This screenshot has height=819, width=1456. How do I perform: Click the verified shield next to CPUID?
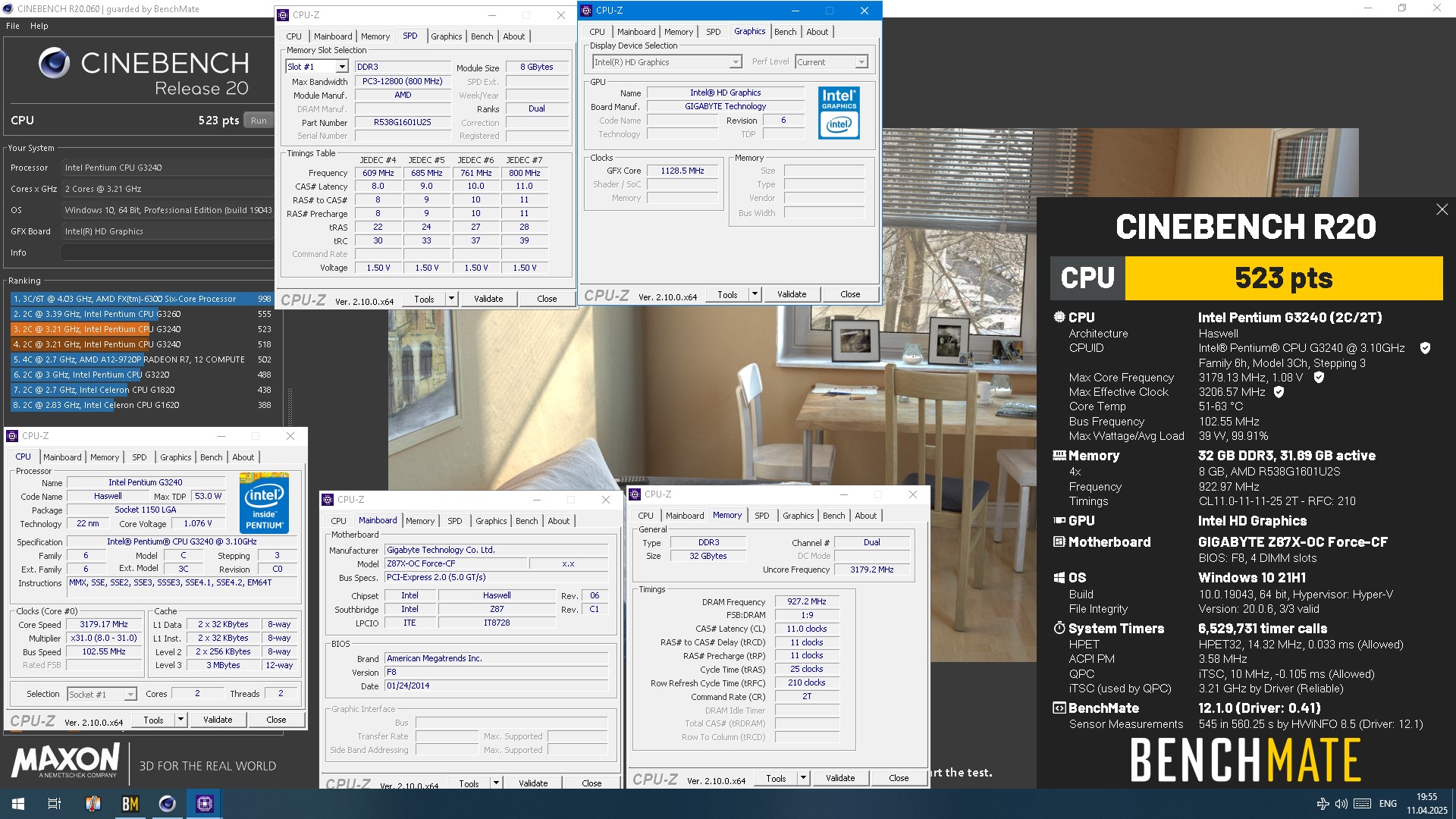1425,348
